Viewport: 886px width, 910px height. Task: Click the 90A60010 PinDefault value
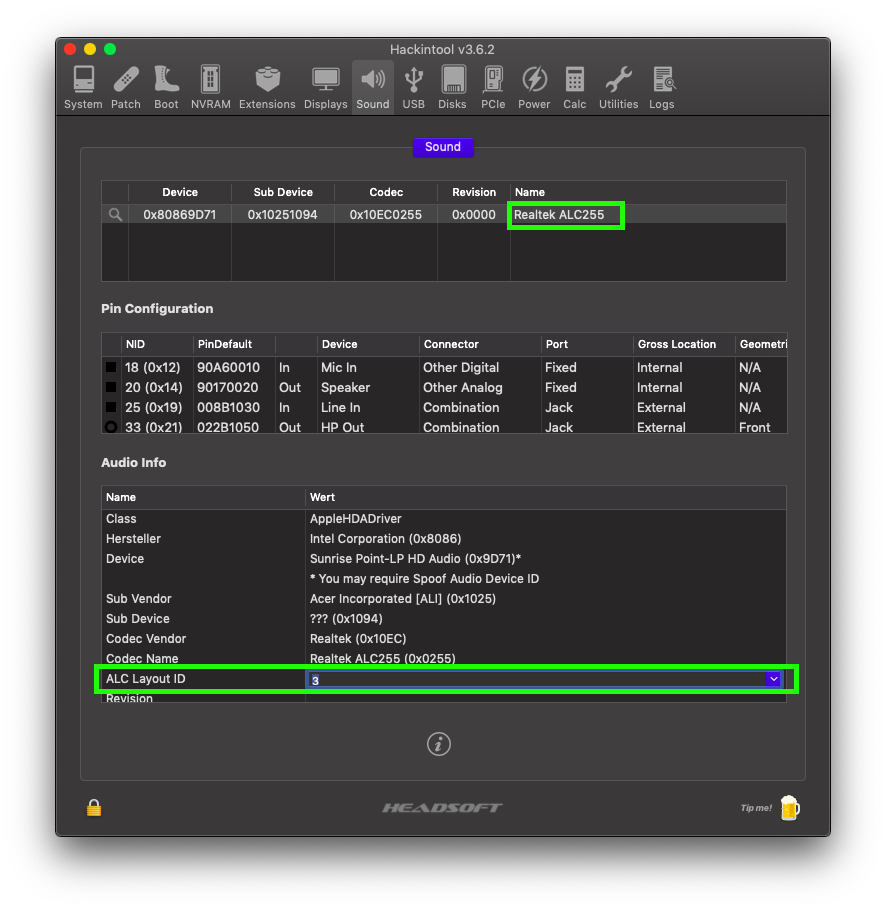pos(229,367)
